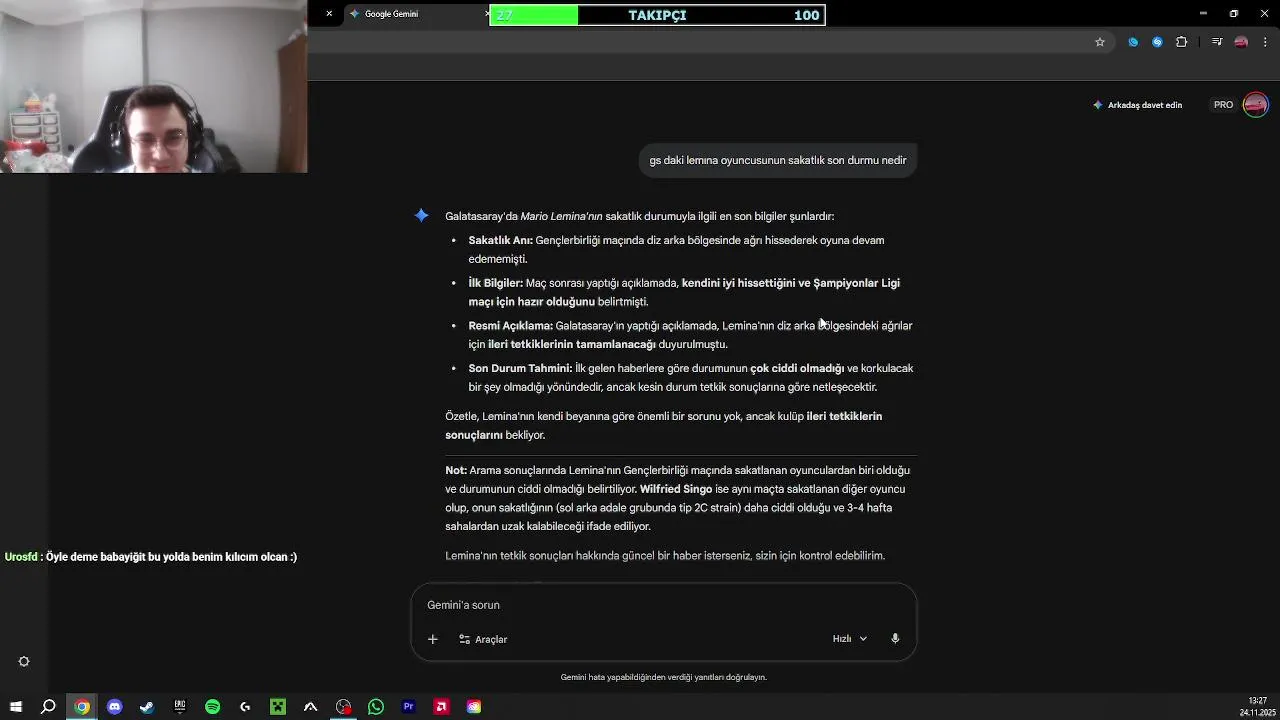Click the brightness gear icon at lower left
This screenshot has height=720, width=1280.
(24, 661)
